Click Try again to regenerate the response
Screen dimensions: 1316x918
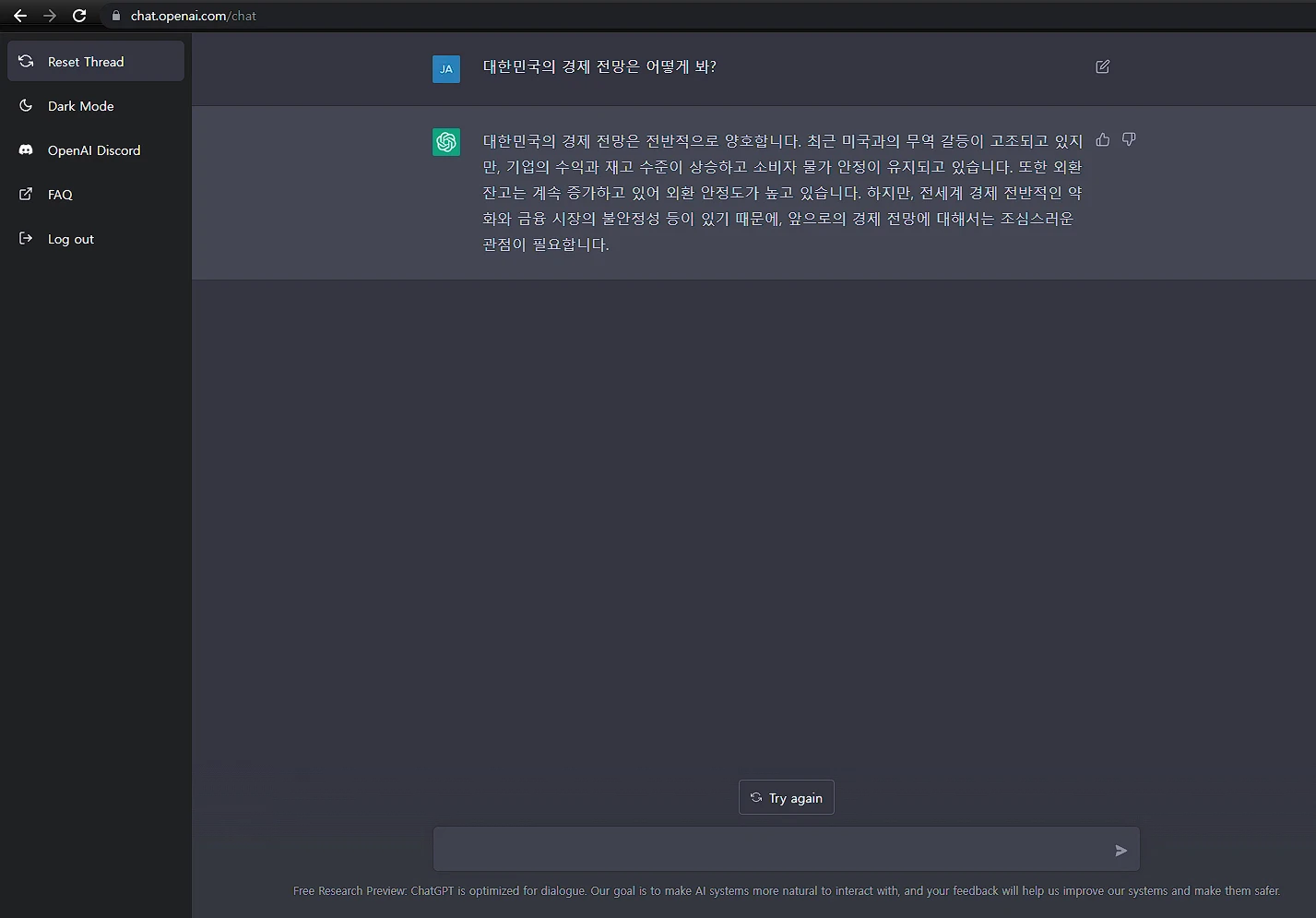(x=786, y=797)
